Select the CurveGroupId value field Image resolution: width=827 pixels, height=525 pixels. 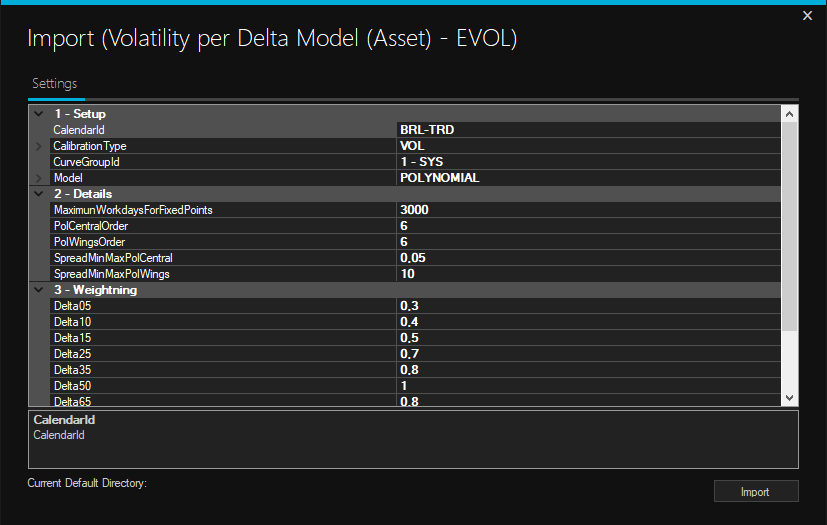(x=587, y=162)
